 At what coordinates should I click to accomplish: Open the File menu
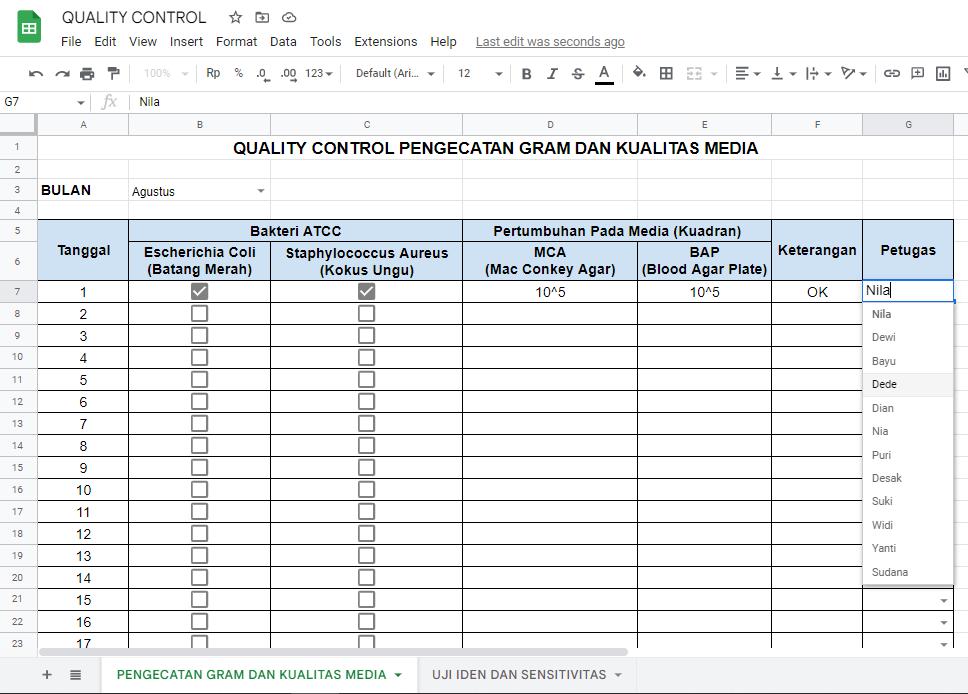(x=71, y=41)
